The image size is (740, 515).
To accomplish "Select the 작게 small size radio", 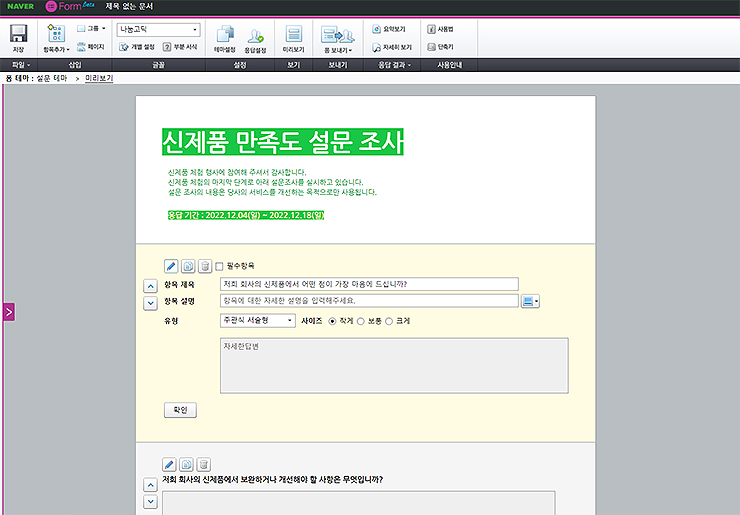I will (x=332, y=321).
